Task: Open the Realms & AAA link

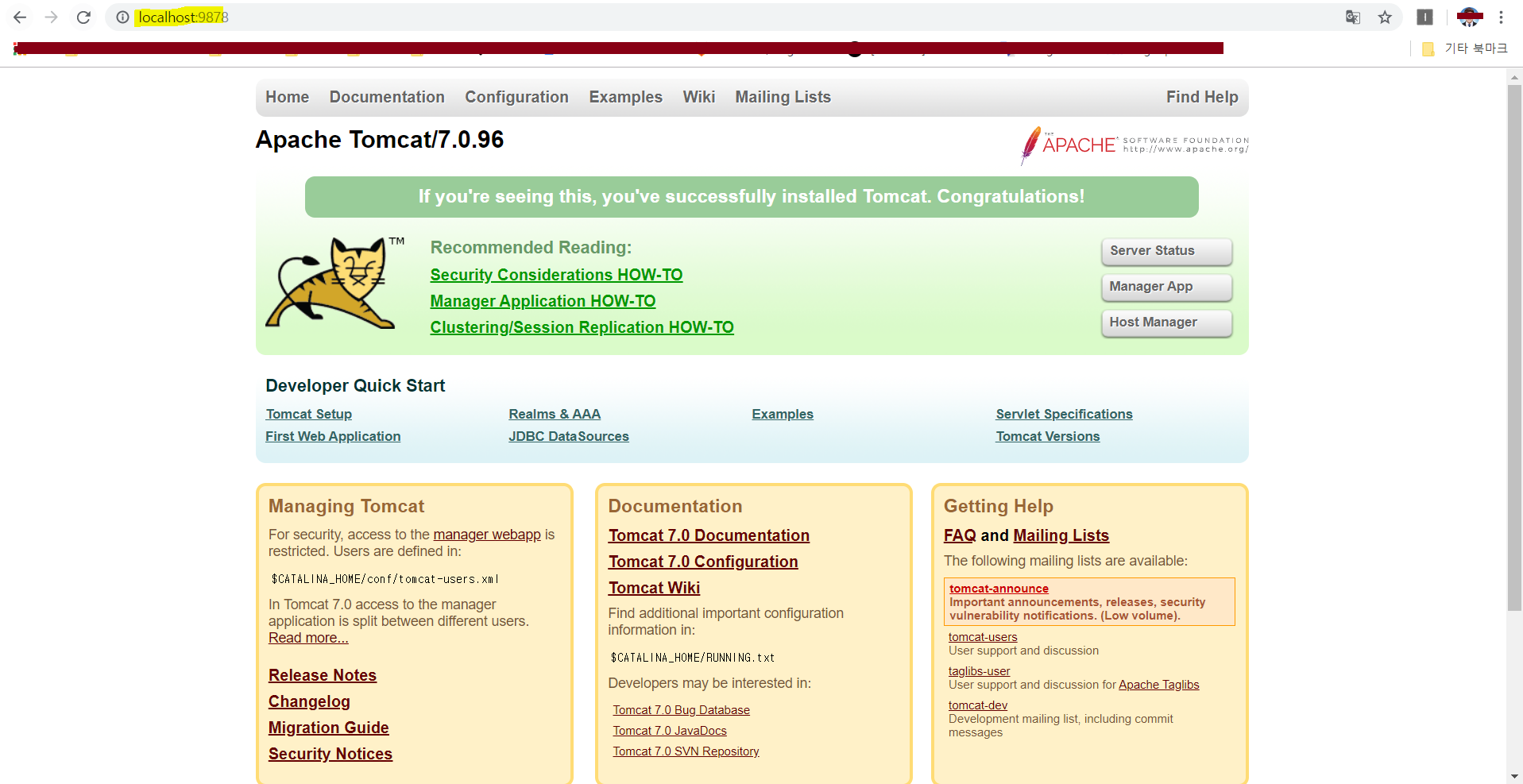Action: click(555, 414)
